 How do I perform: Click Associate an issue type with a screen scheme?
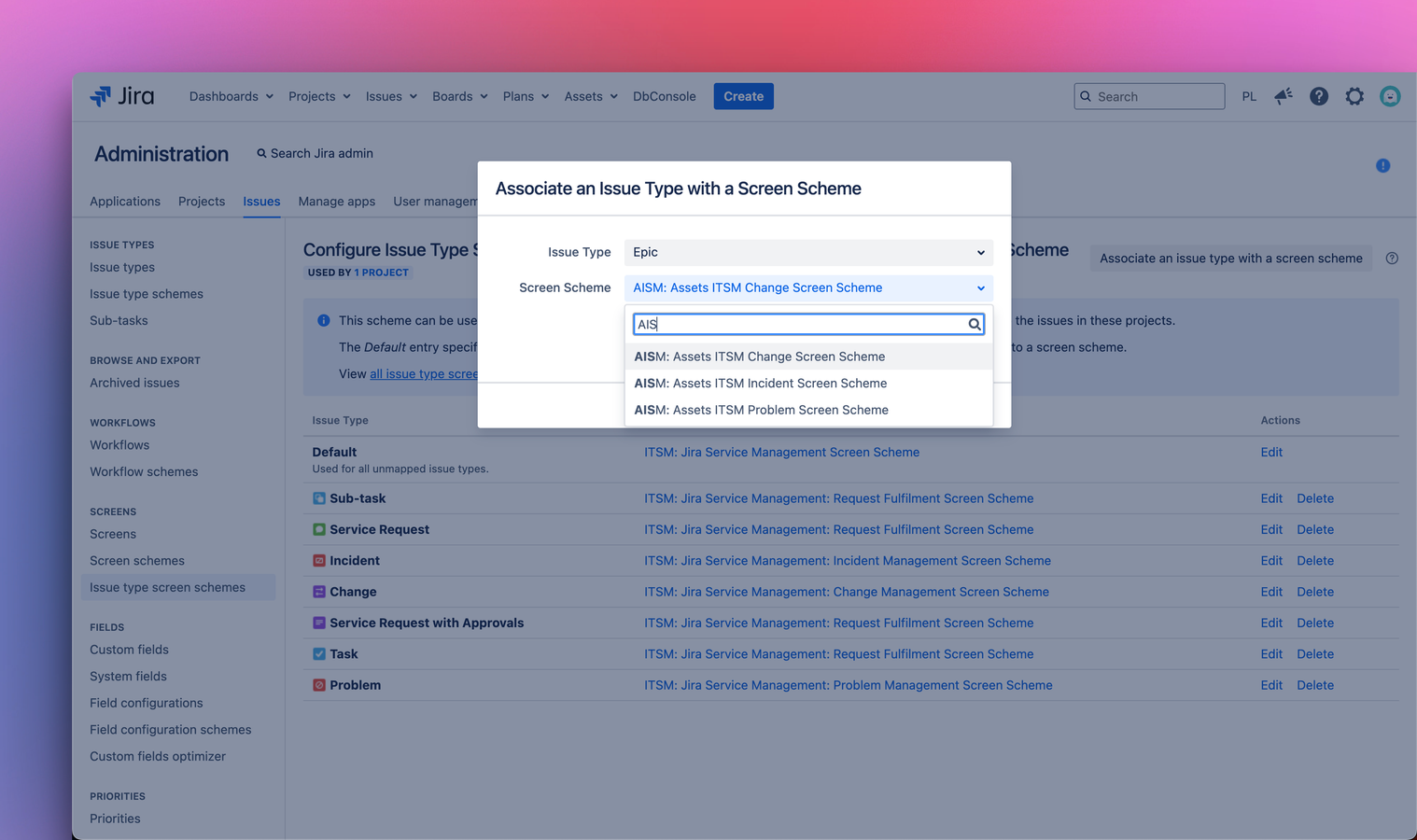[x=1231, y=259]
